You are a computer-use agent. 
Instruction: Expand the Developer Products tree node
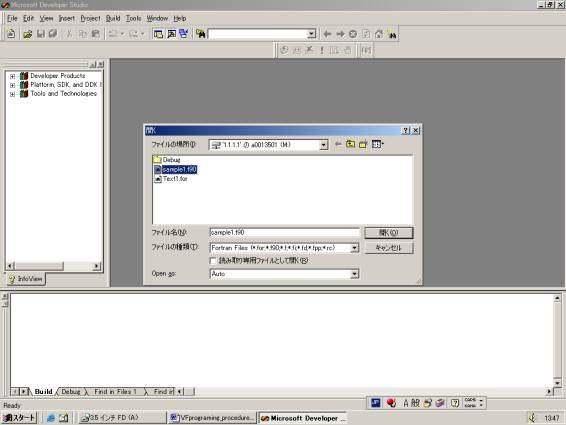pyautogui.click(x=13, y=76)
